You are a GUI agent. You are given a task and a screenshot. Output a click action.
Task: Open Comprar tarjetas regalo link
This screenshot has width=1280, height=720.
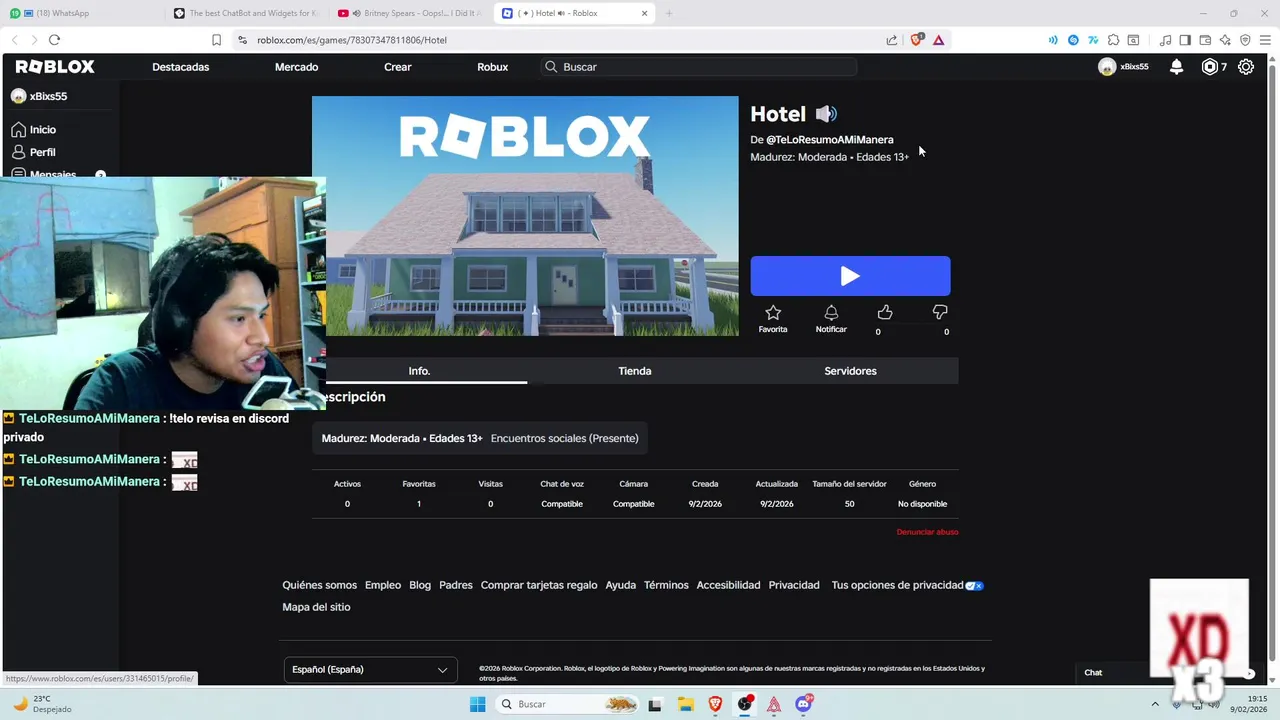[539, 585]
